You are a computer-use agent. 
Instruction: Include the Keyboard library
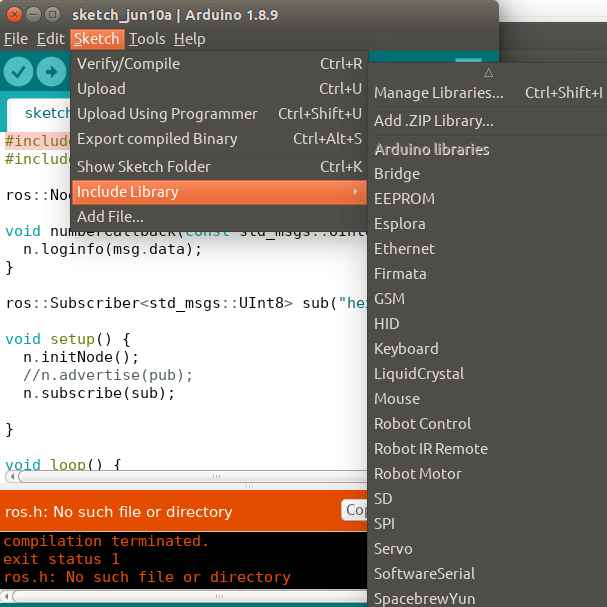coord(488,349)
